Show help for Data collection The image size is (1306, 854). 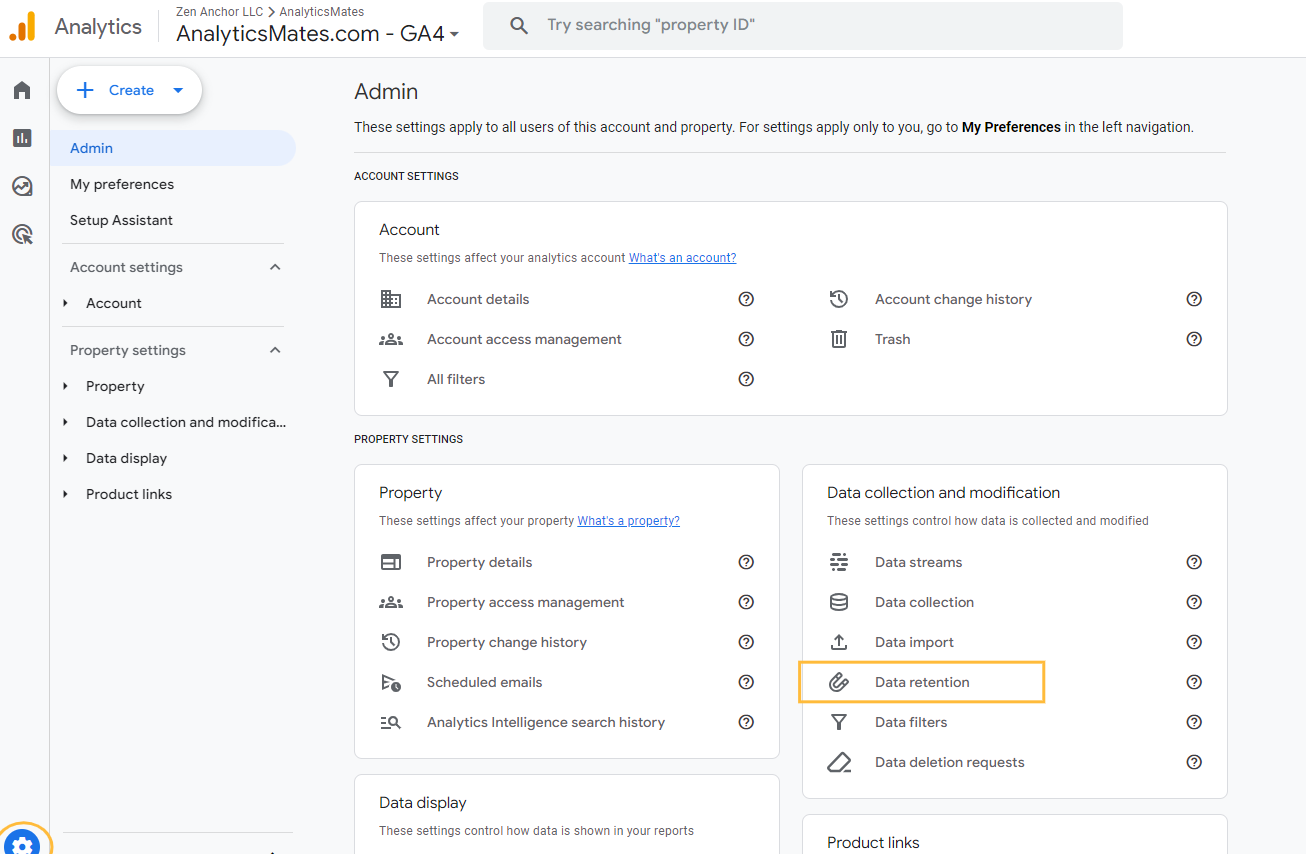coord(1194,602)
